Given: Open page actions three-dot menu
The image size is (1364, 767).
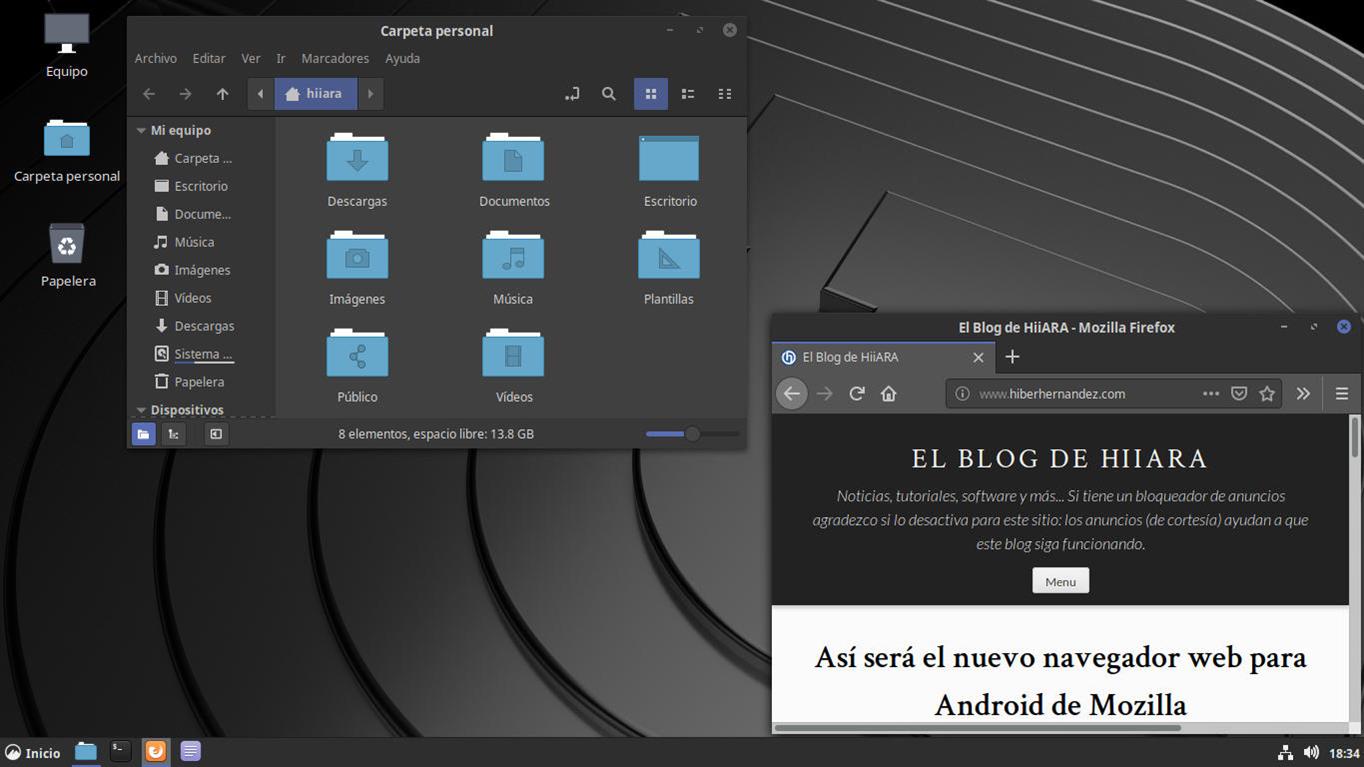Looking at the screenshot, I should click(1211, 394).
